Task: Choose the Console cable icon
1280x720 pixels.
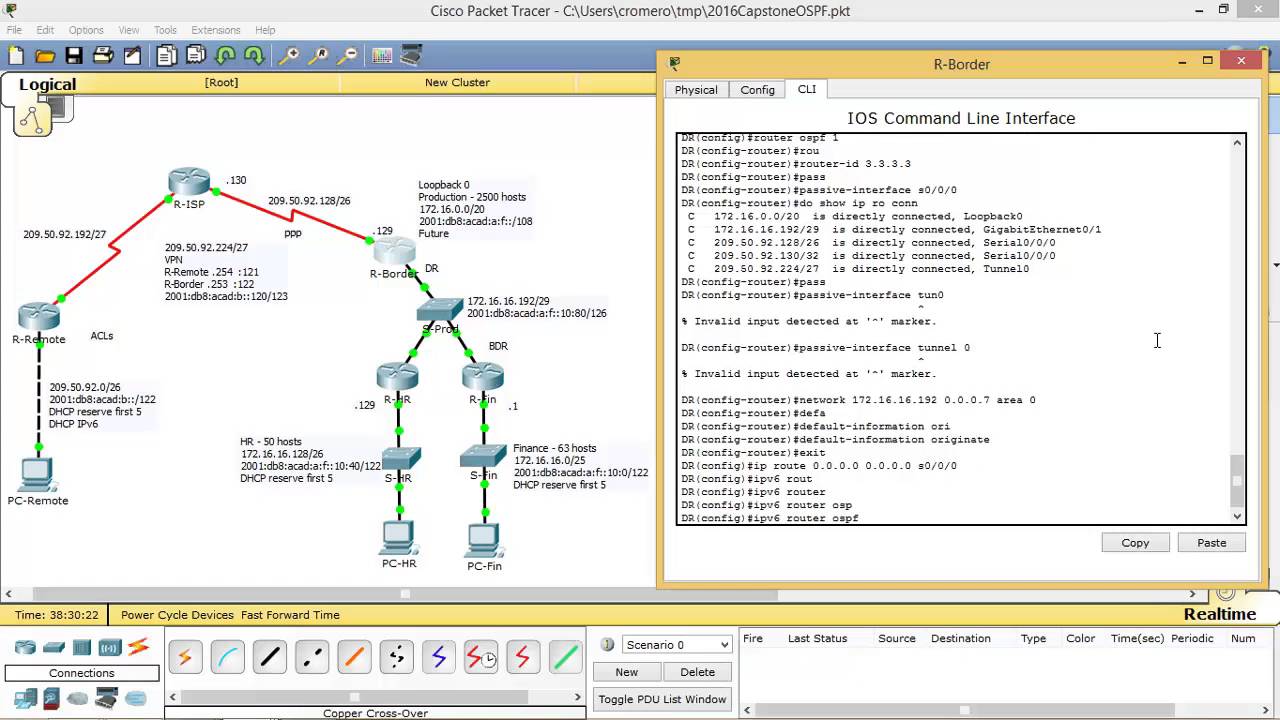Action: [227, 657]
